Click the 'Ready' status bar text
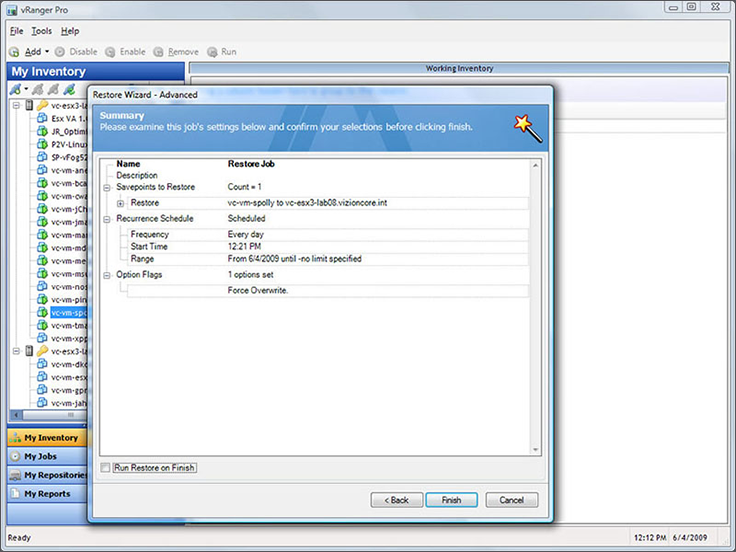The width and height of the screenshot is (736, 552). (19, 538)
